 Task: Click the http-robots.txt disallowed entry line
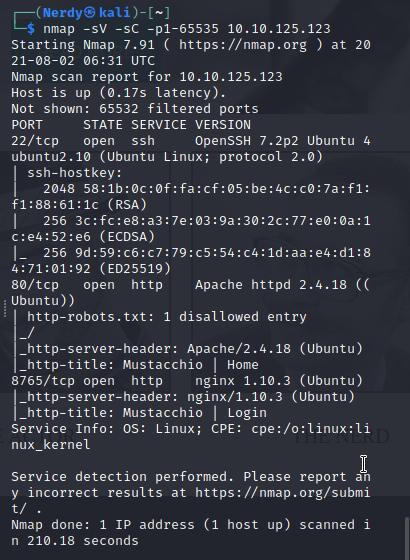167,317
